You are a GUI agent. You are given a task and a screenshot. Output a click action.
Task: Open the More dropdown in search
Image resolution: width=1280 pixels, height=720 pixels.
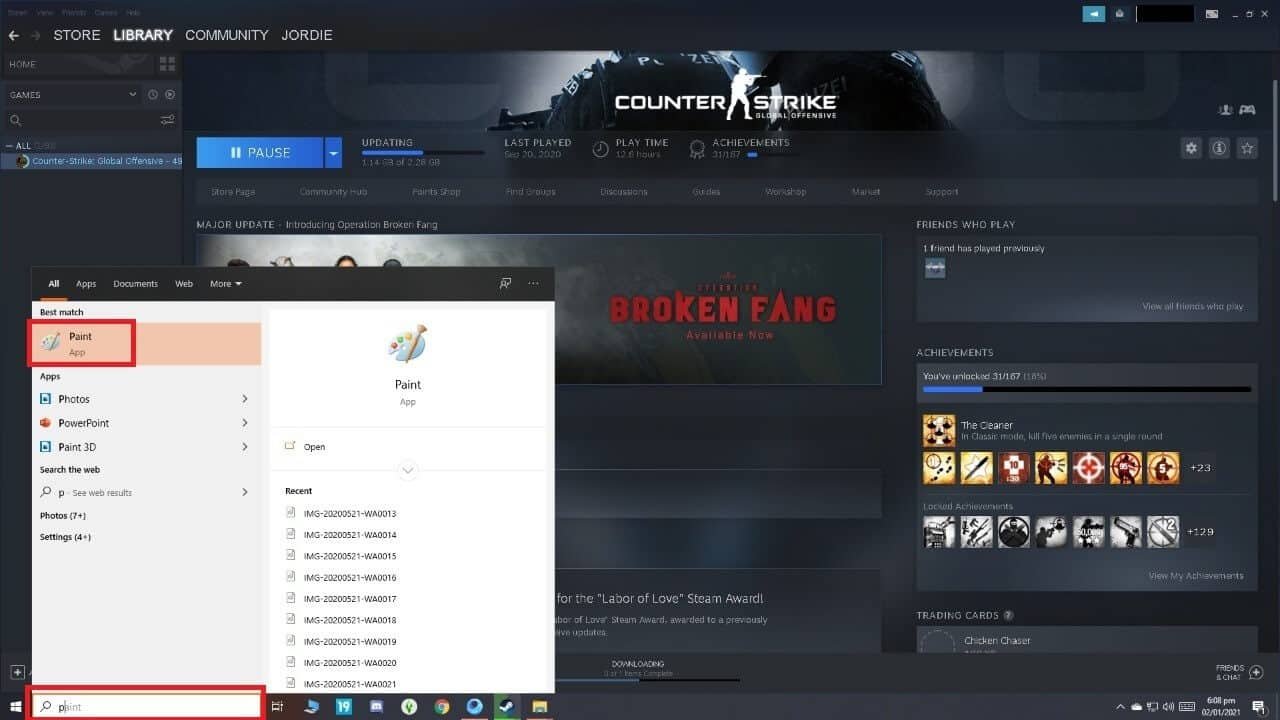(226, 284)
